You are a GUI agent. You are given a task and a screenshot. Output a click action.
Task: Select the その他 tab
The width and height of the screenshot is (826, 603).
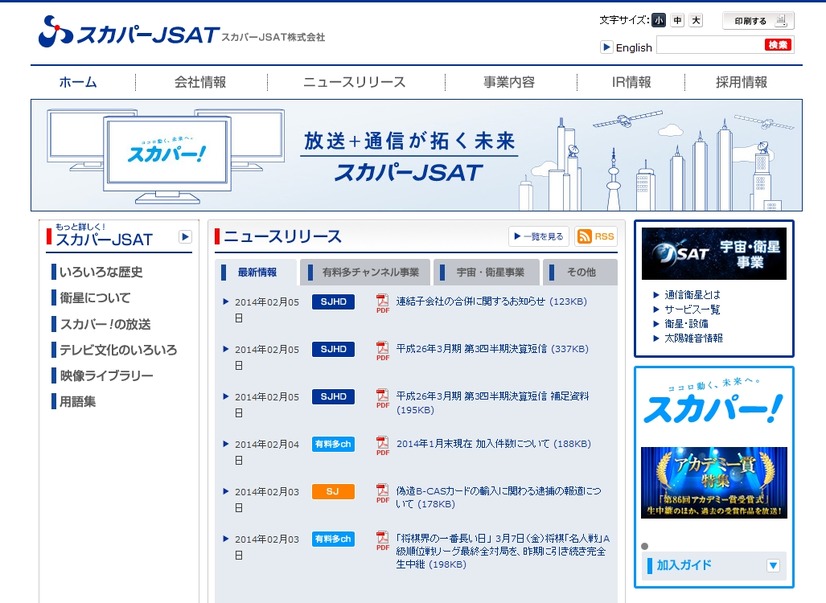pyautogui.click(x=581, y=272)
